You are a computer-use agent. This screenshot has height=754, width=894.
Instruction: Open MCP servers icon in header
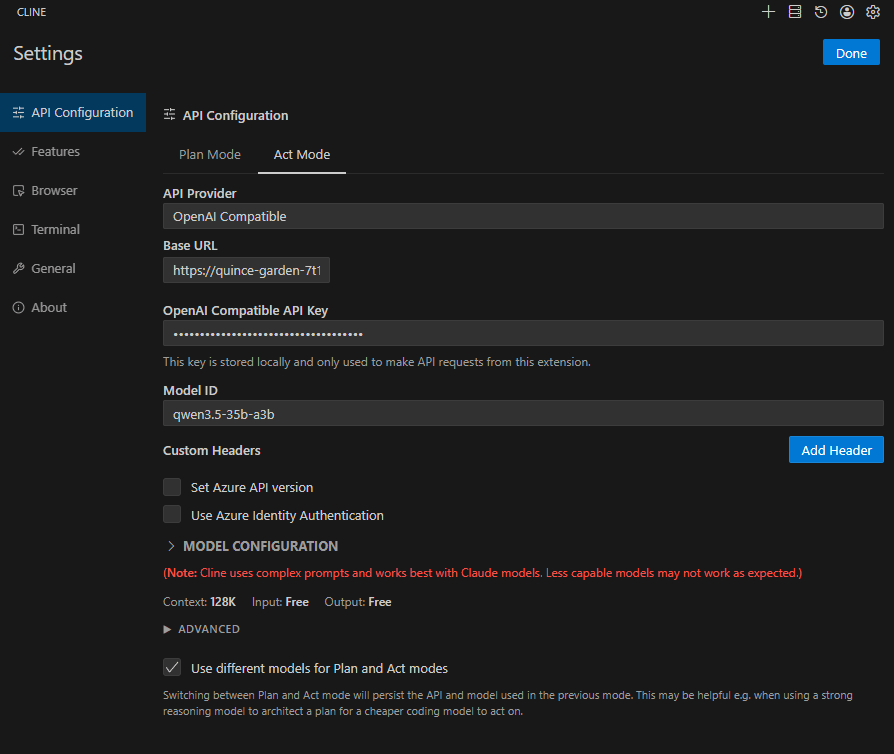coord(795,12)
